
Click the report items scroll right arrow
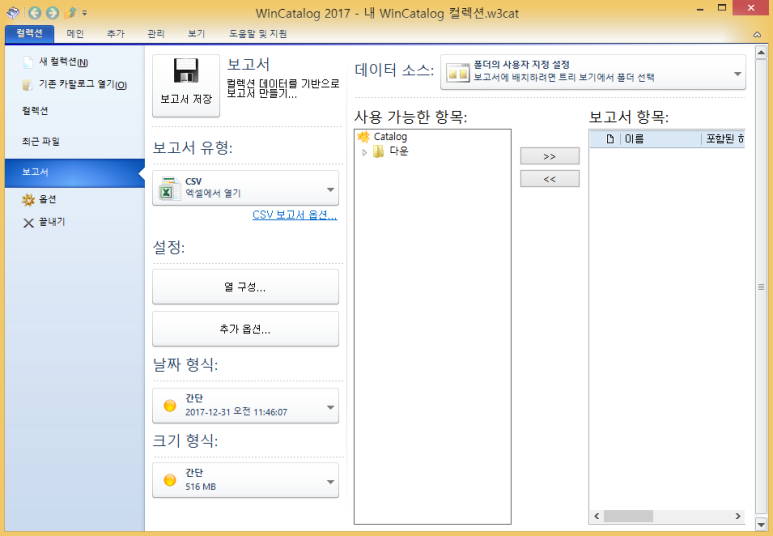738,516
